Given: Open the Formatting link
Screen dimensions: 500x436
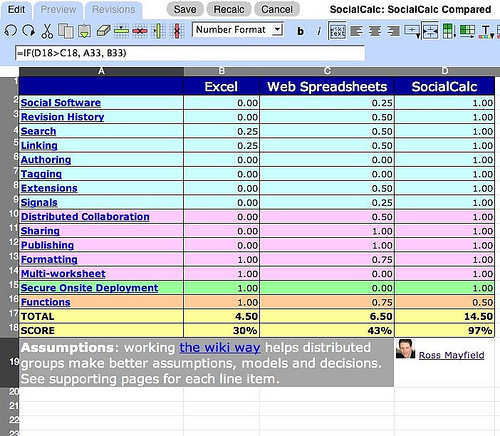Looking at the screenshot, I should coord(49,259).
